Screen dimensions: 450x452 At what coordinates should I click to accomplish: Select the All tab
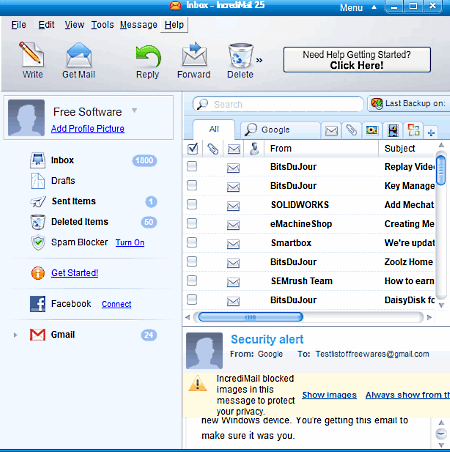tap(214, 129)
